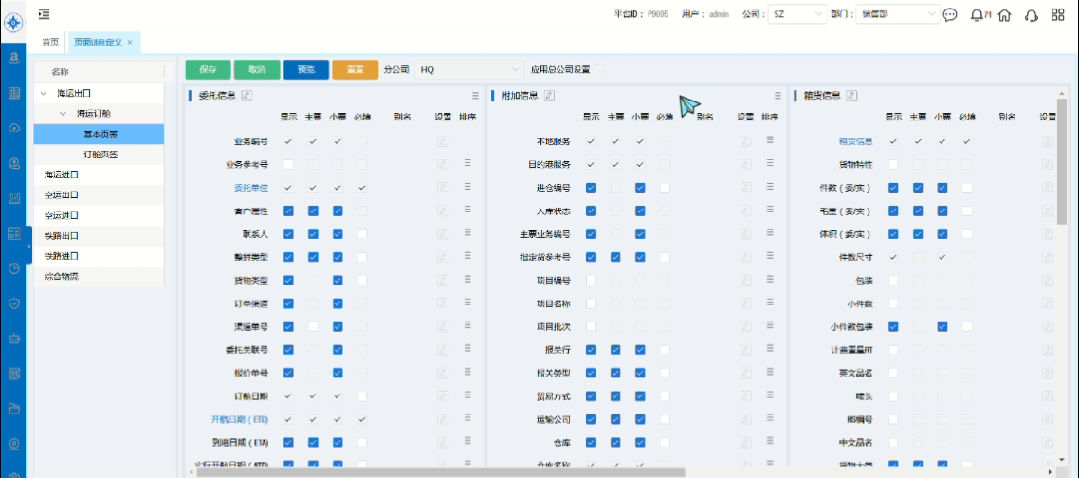The width and height of the screenshot is (1079, 478).
Task: Click the edit icon next to 箱货信息 title
Action: [851, 96]
